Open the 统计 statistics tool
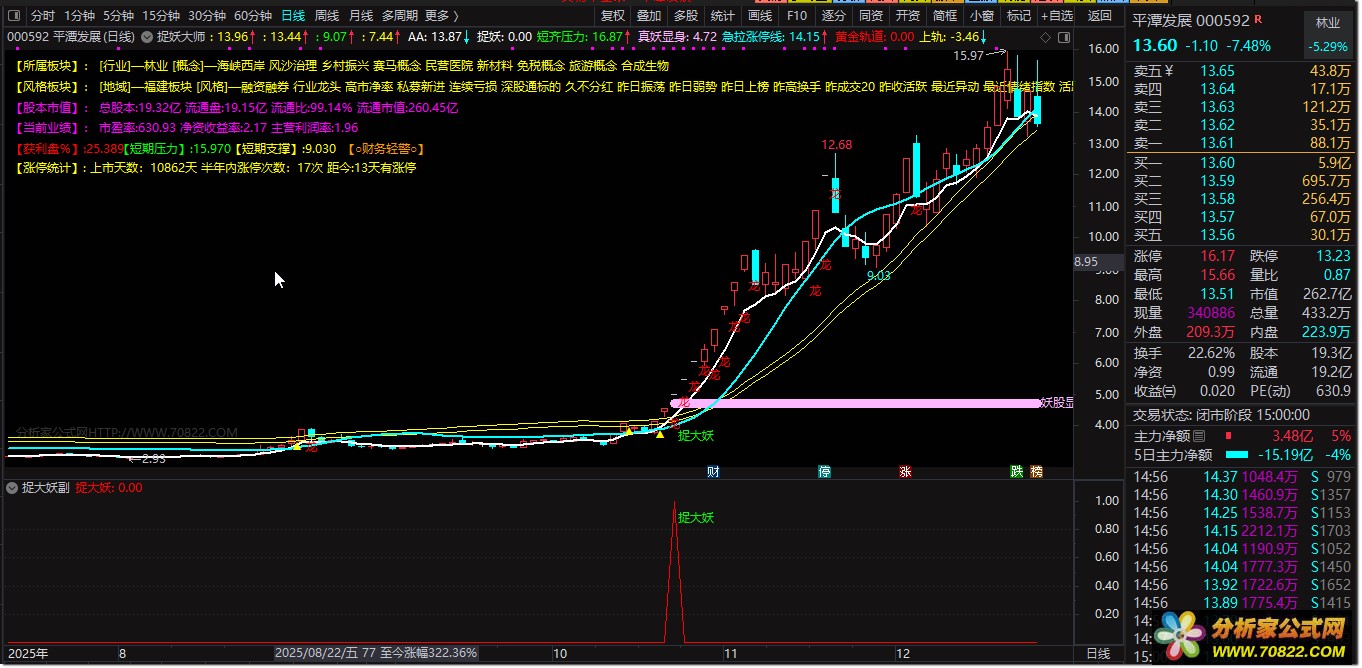This screenshot has width=1362, height=668. point(722,16)
